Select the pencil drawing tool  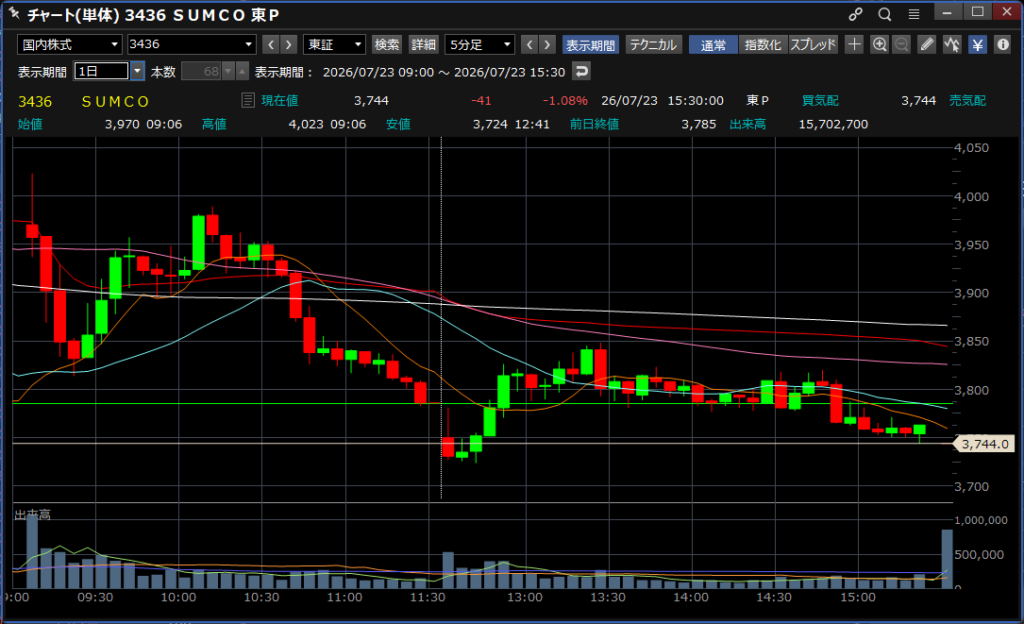927,44
